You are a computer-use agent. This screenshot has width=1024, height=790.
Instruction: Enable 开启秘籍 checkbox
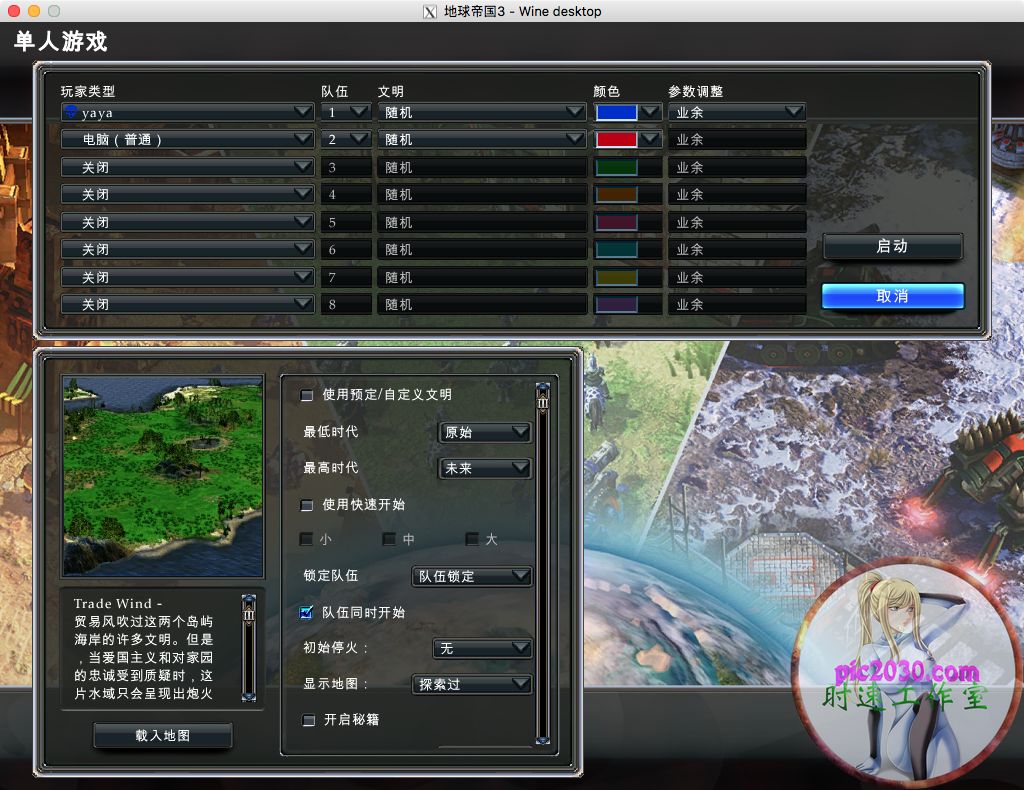tap(308, 720)
